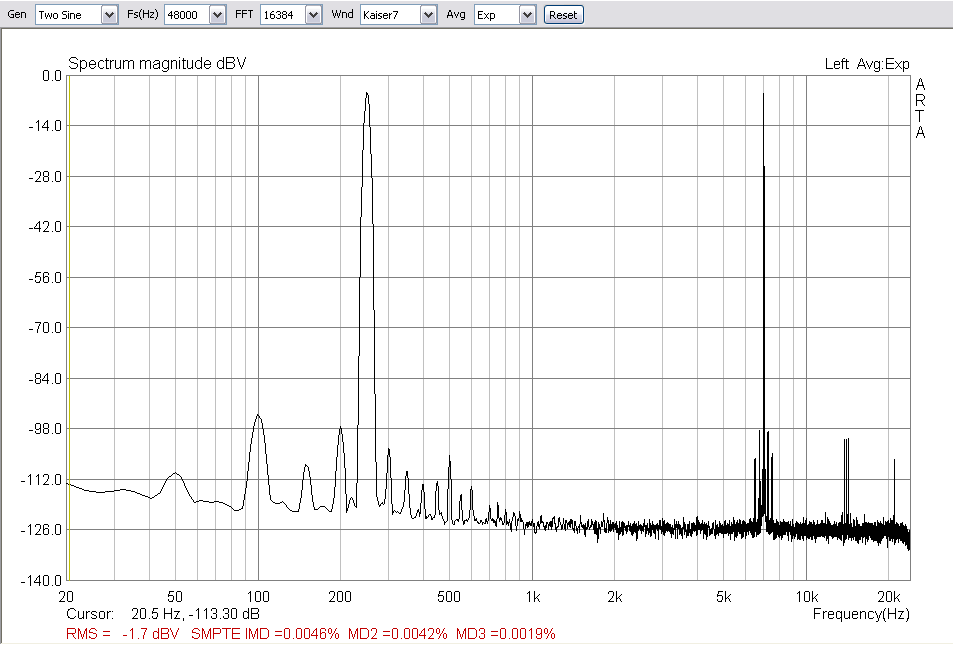
Task: Click 'Spectrum magnitude dBV' plot title
Action: tap(157, 64)
